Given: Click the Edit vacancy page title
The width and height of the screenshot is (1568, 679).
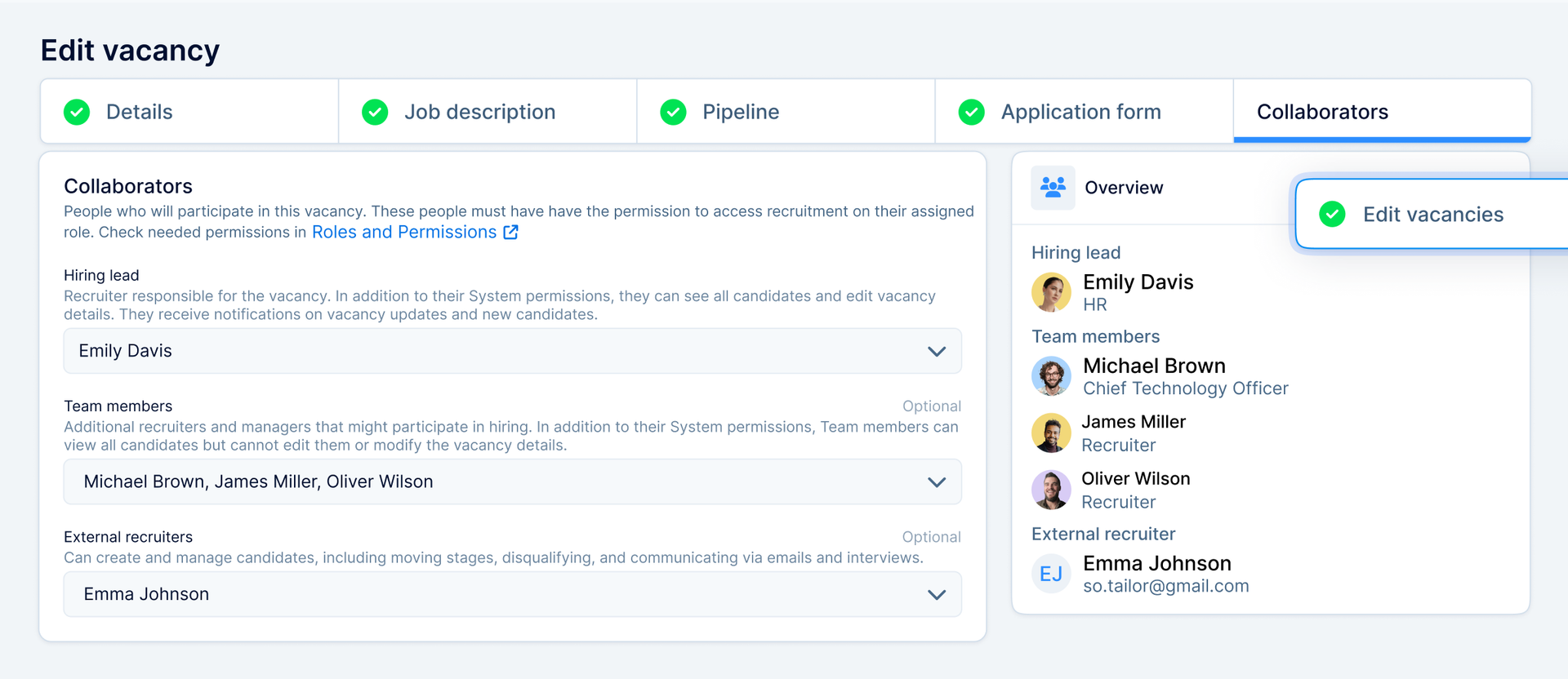Looking at the screenshot, I should pyautogui.click(x=131, y=51).
